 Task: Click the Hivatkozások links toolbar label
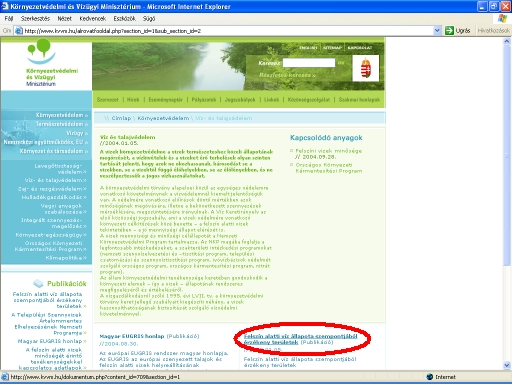(494, 31)
